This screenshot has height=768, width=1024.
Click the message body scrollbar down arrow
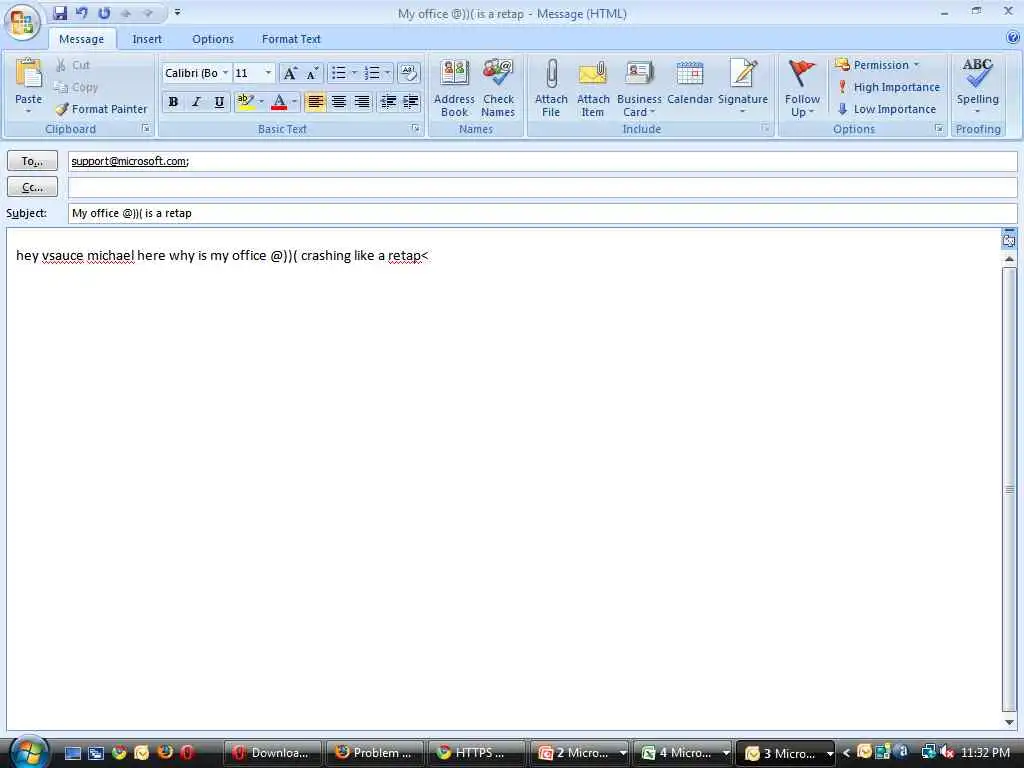pyautogui.click(x=1010, y=722)
